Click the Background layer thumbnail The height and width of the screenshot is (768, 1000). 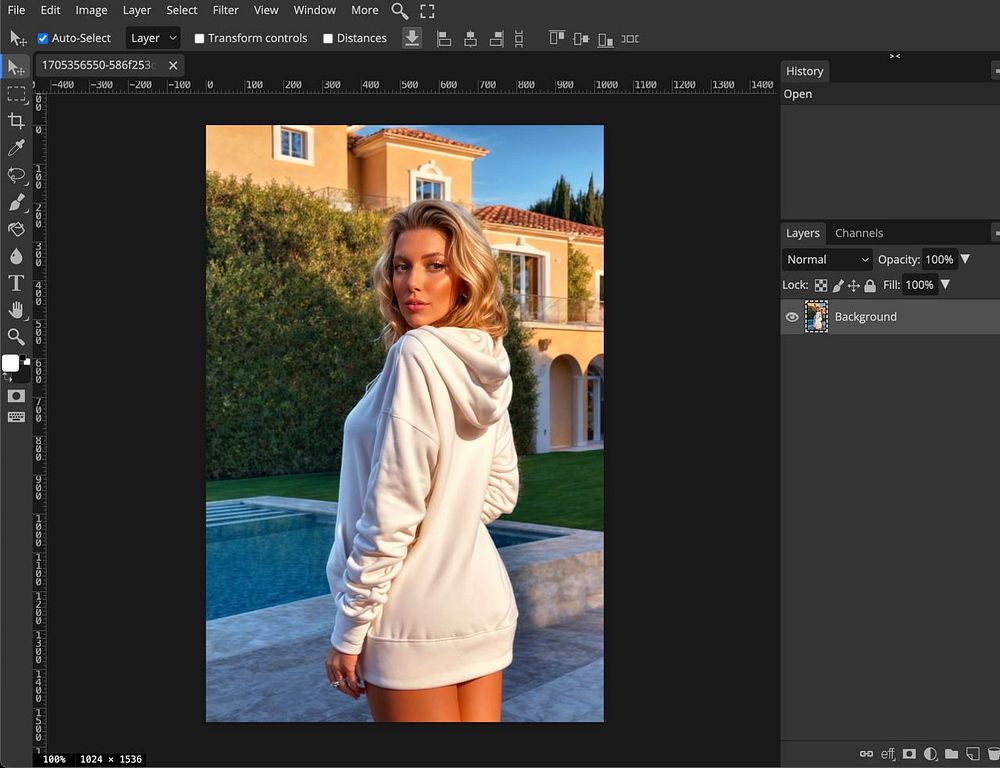pyautogui.click(x=816, y=317)
